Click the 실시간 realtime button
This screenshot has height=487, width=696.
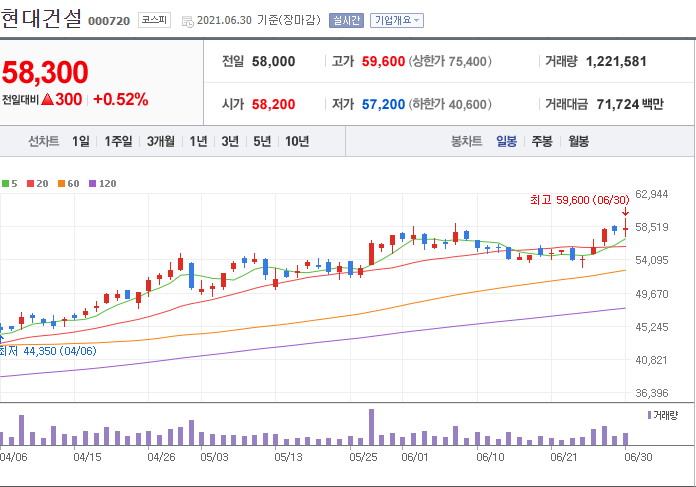click(346, 20)
